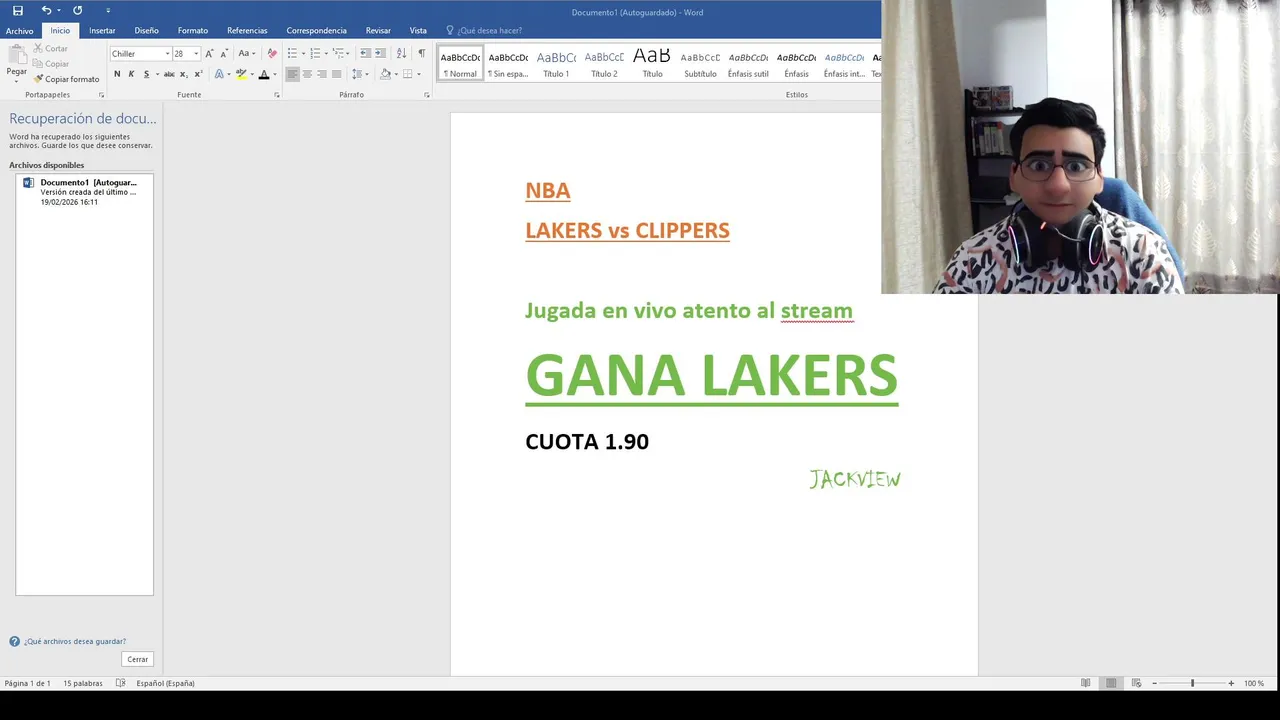1280x720 pixels.
Task: Copy the selection with Copiar
Action: coord(52,64)
